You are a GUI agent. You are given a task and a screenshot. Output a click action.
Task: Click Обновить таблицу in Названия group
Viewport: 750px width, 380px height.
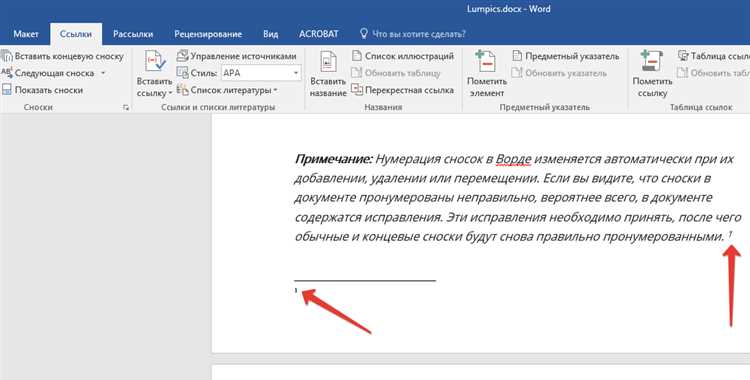click(403, 73)
